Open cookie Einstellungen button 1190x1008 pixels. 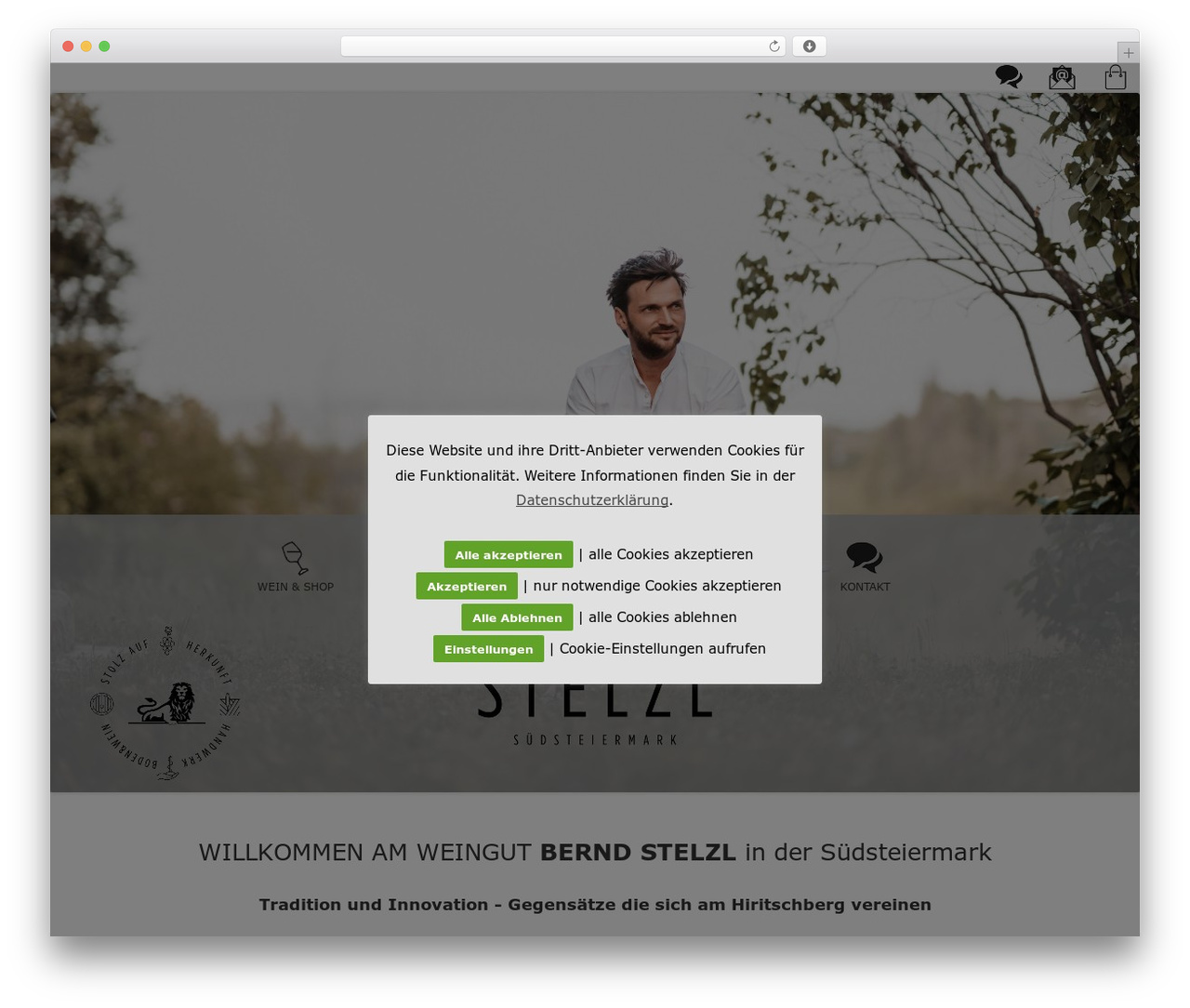[488, 649]
